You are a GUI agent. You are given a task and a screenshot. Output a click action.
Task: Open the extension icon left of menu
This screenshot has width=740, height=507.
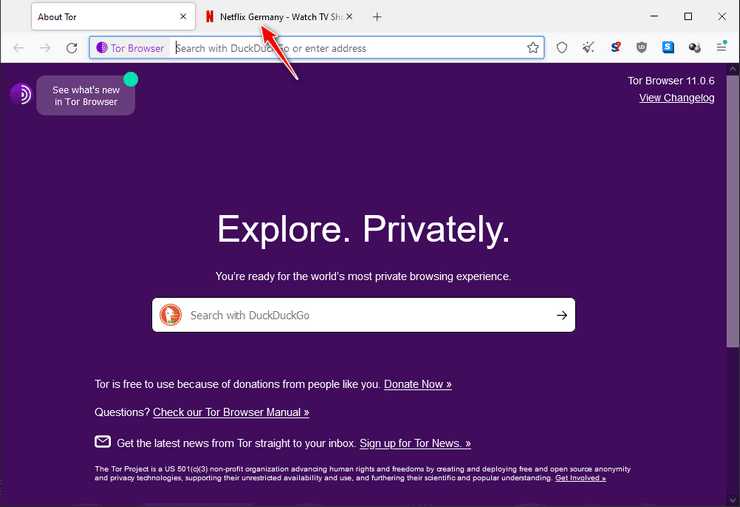coord(694,47)
